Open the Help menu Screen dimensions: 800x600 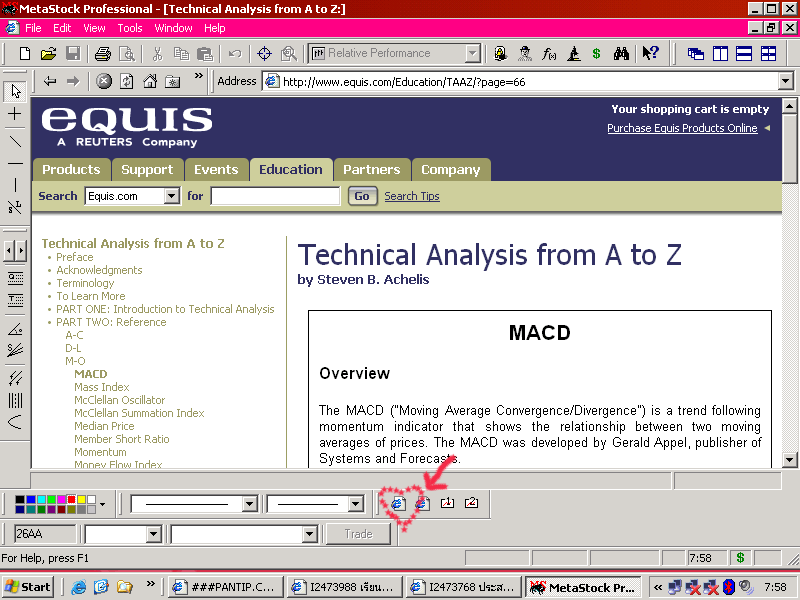click(x=215, y=28)
